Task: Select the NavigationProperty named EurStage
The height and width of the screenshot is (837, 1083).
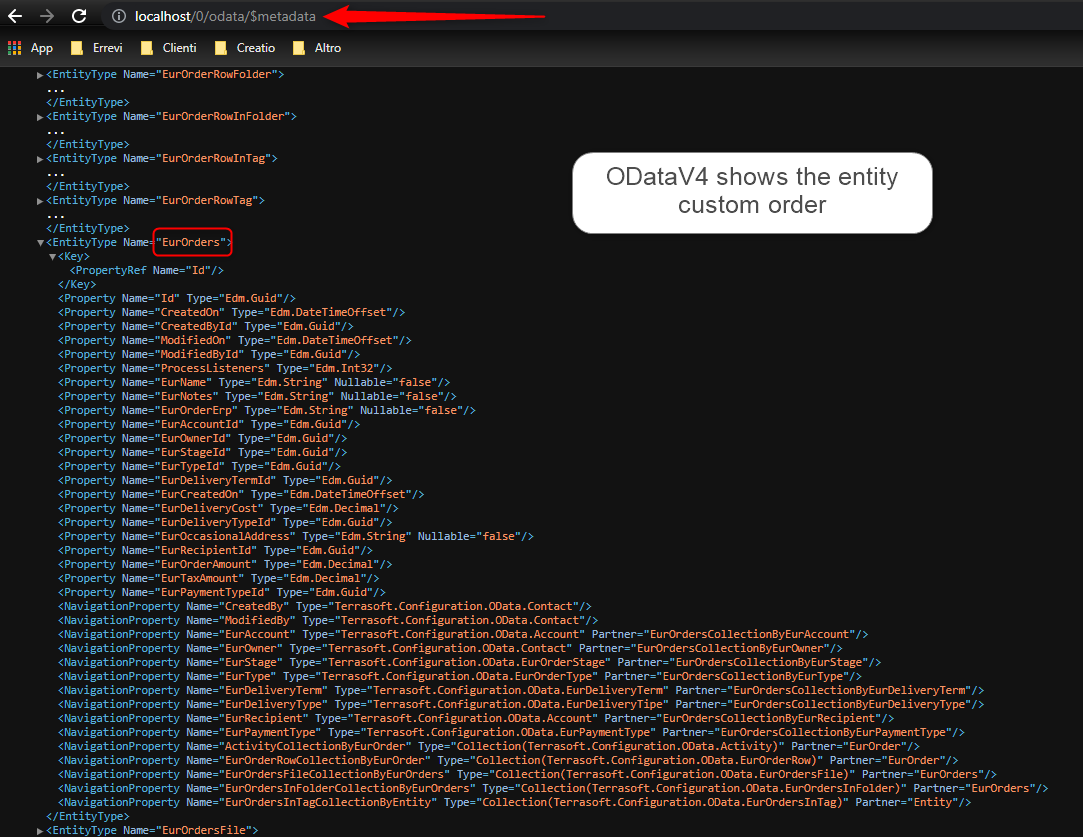Action: pos(470,662)
